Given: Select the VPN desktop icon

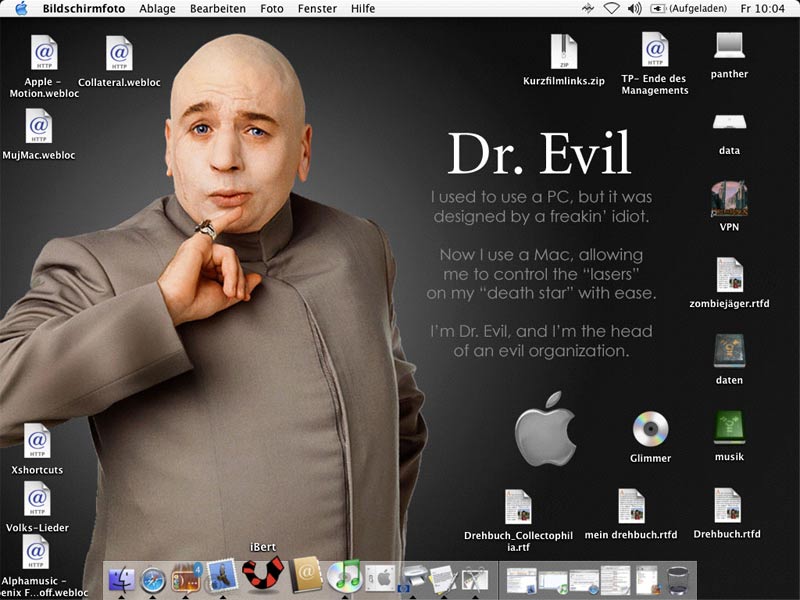Looking at the screenshot, I should pyautogui.click(x=729, y=198).
